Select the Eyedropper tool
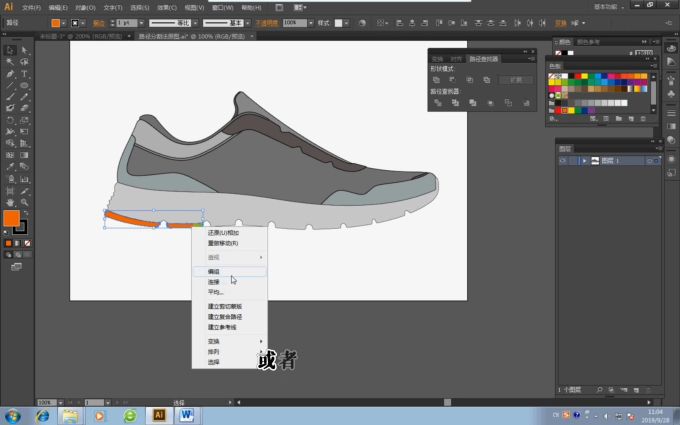Viewport: 680px width, 425px height. click(x=10, y=167)
